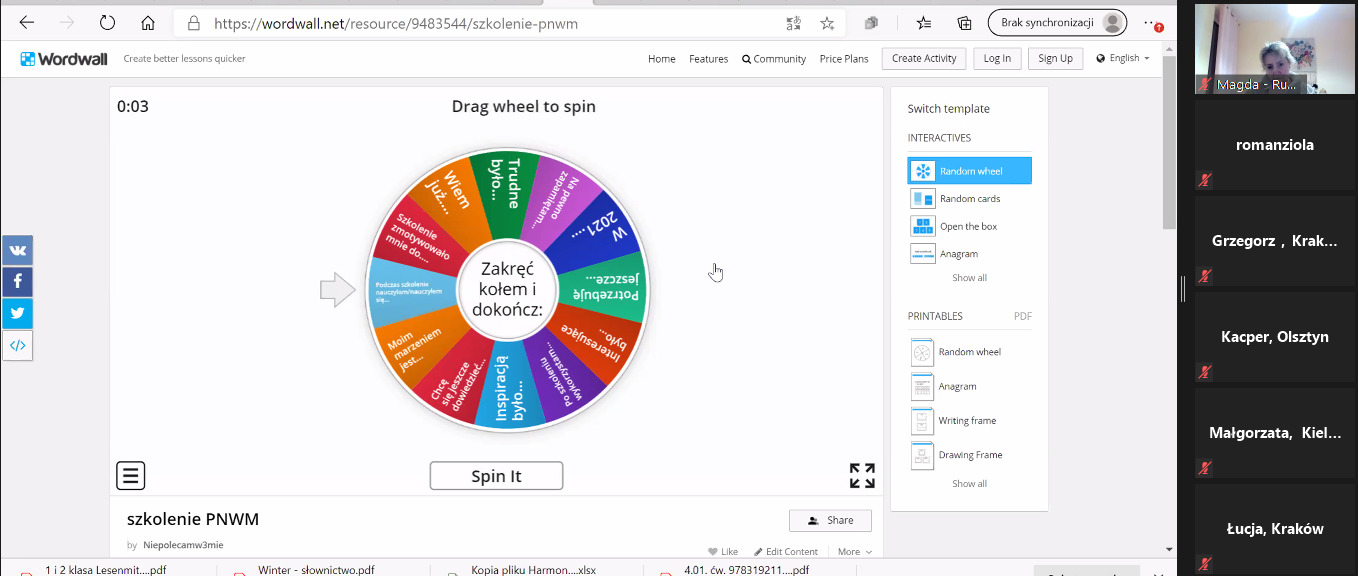Select the Random cards template icon

pos(923,199)
